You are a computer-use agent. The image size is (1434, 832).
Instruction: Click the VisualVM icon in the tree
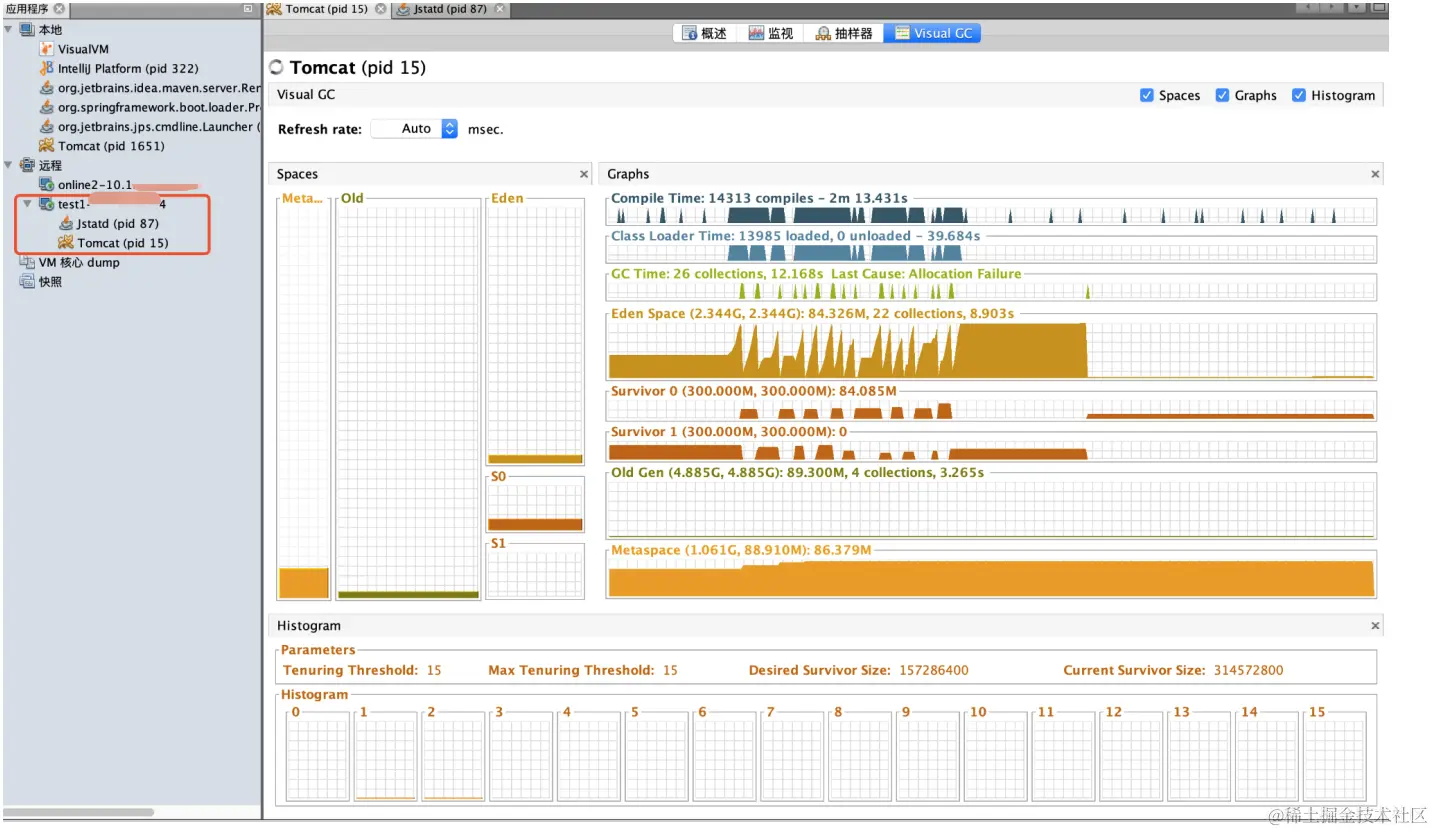pos(47,49)
